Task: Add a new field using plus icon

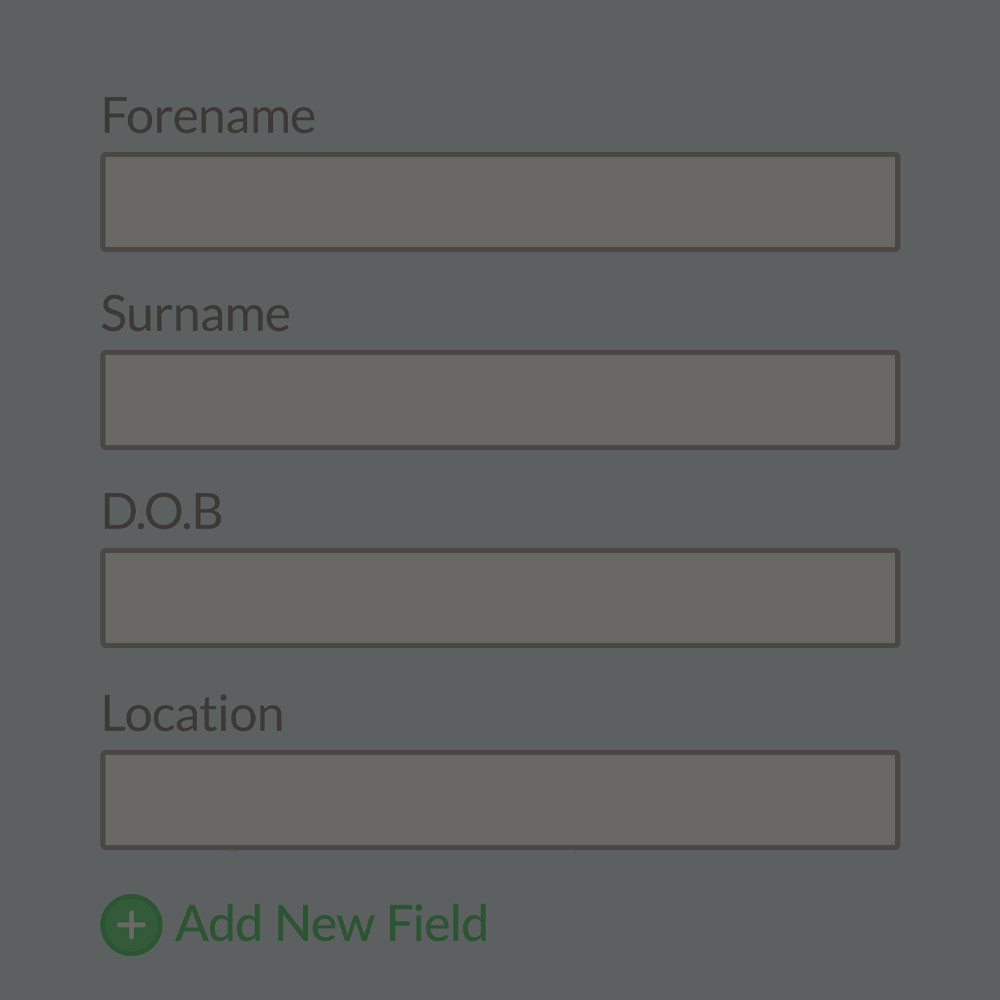Action: pos(131,925)
